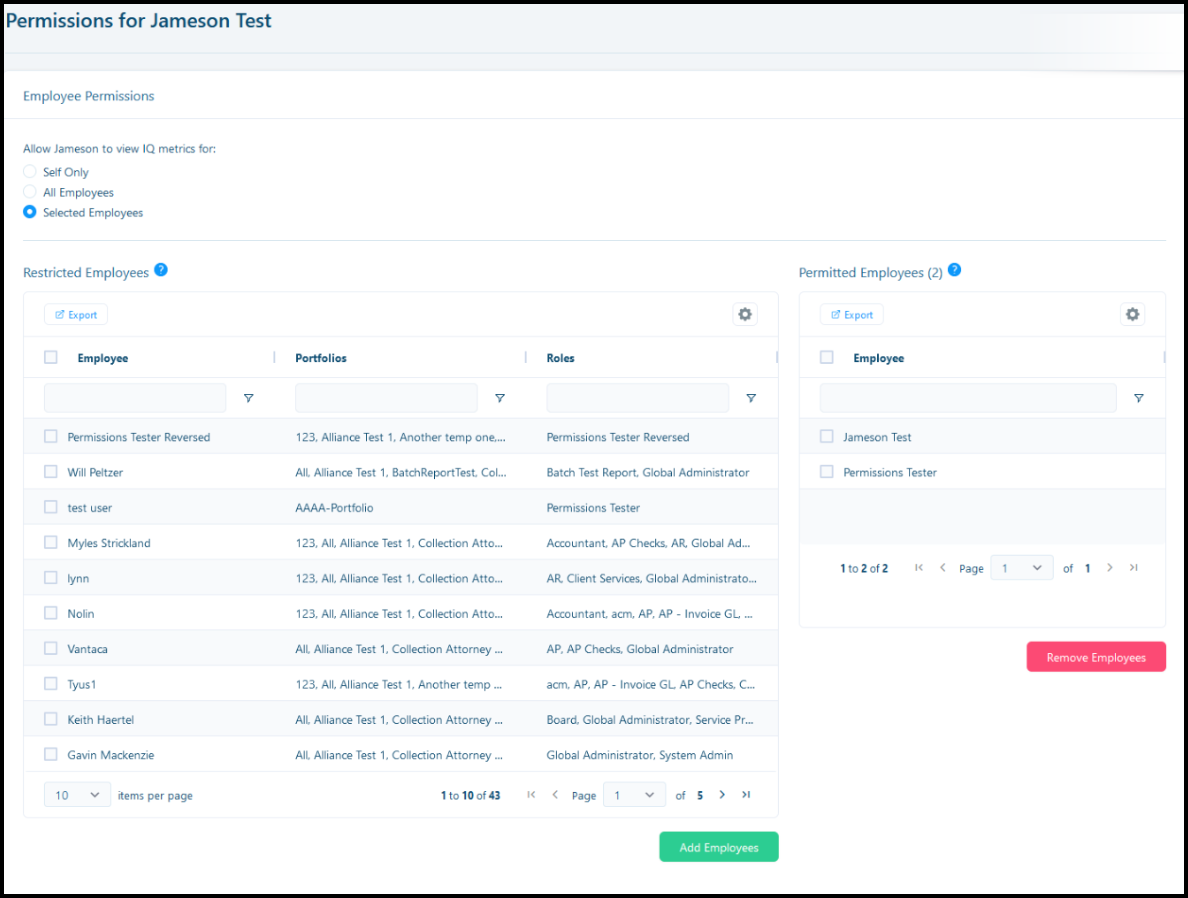Go to first page in Restricted Employees pager
Image resolution: width=1188 pixels, height=898 pixels.
tap(531, 794)
